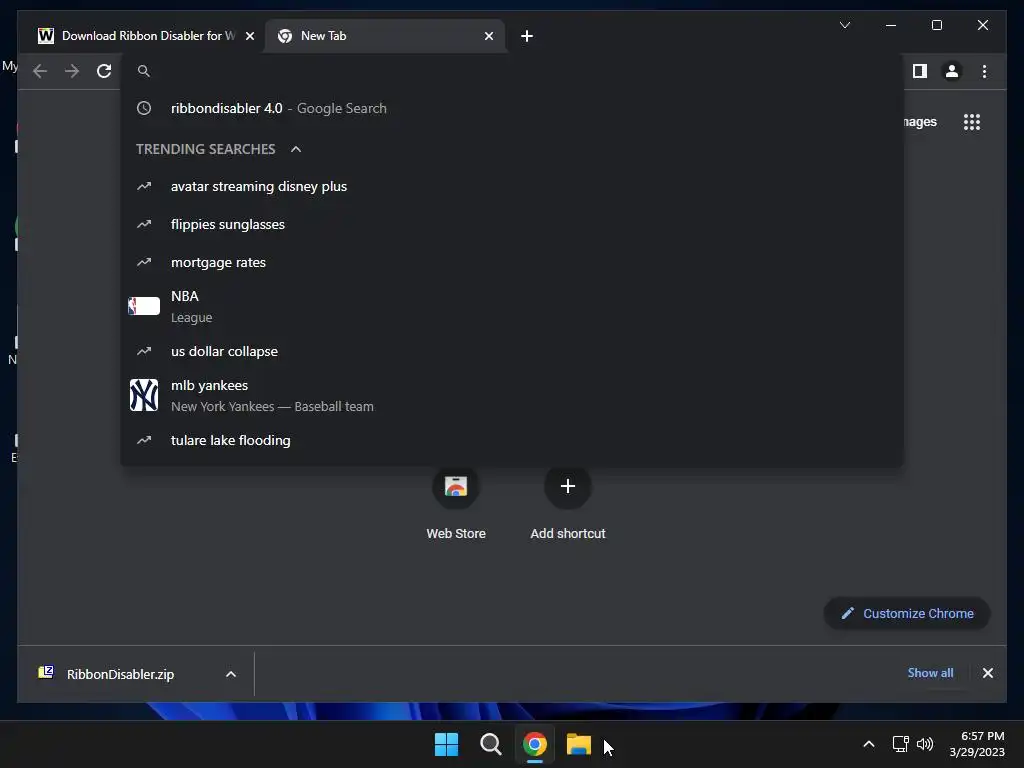Select ribbondisabler 4.0 search history suggestion
This screenshot has width=1024, height=768.
pyautogui.click(x=512, y=108)
